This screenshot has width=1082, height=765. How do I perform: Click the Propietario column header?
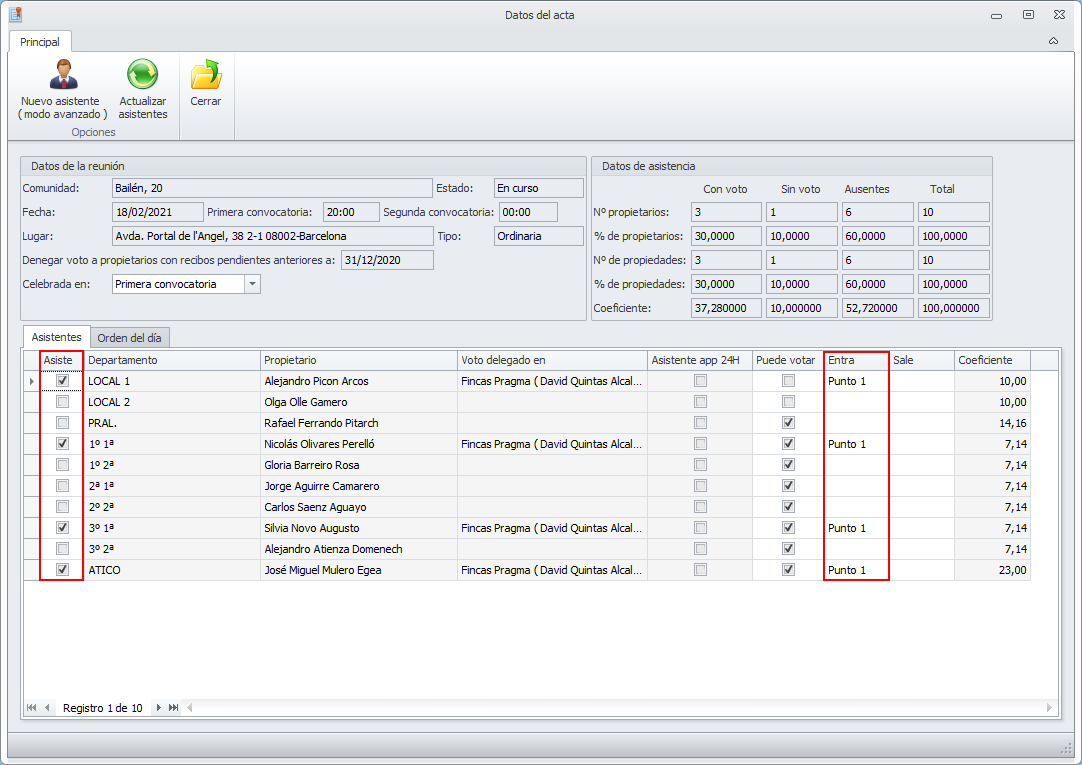click(x=357, y=360)
